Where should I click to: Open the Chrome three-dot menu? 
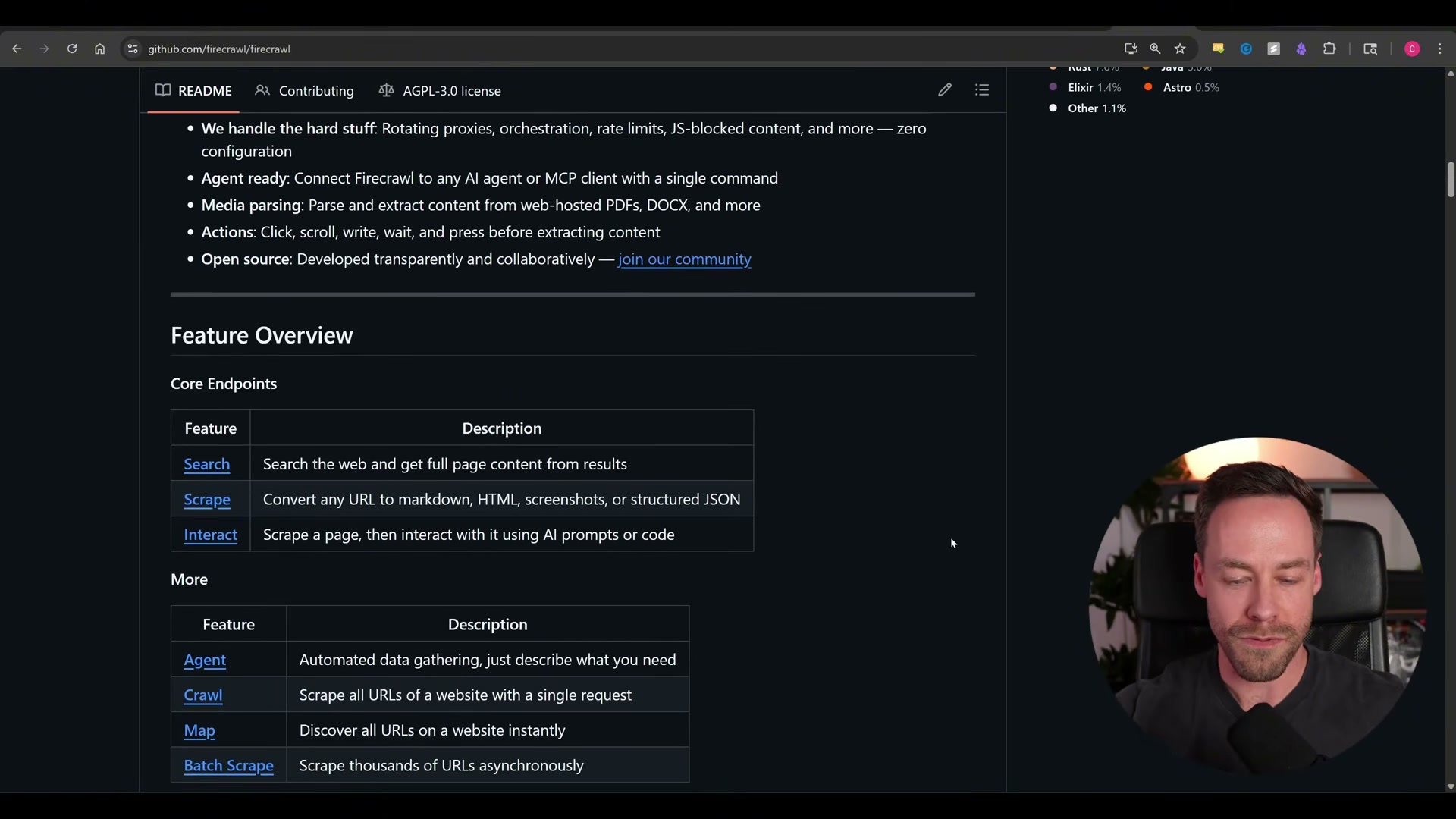(x=1440, y=48)
